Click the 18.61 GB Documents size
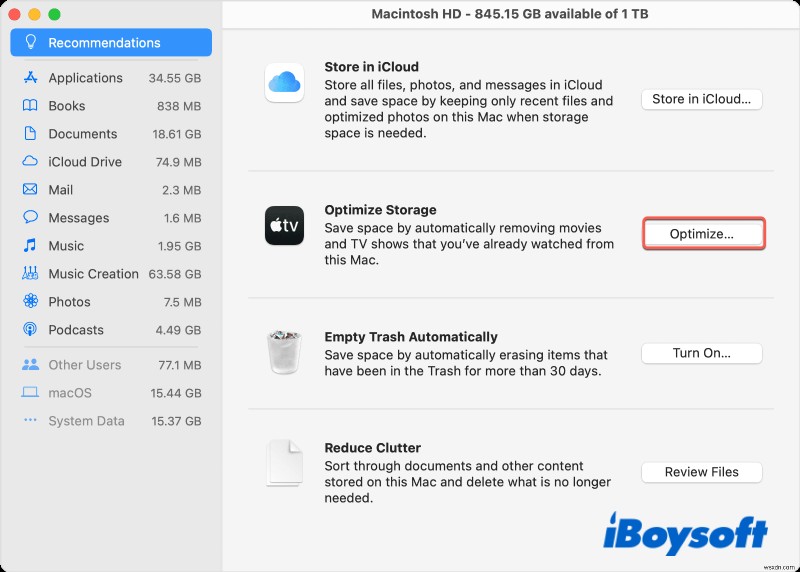This screenshot has width=800, height=572. click(x=177, y=134)
